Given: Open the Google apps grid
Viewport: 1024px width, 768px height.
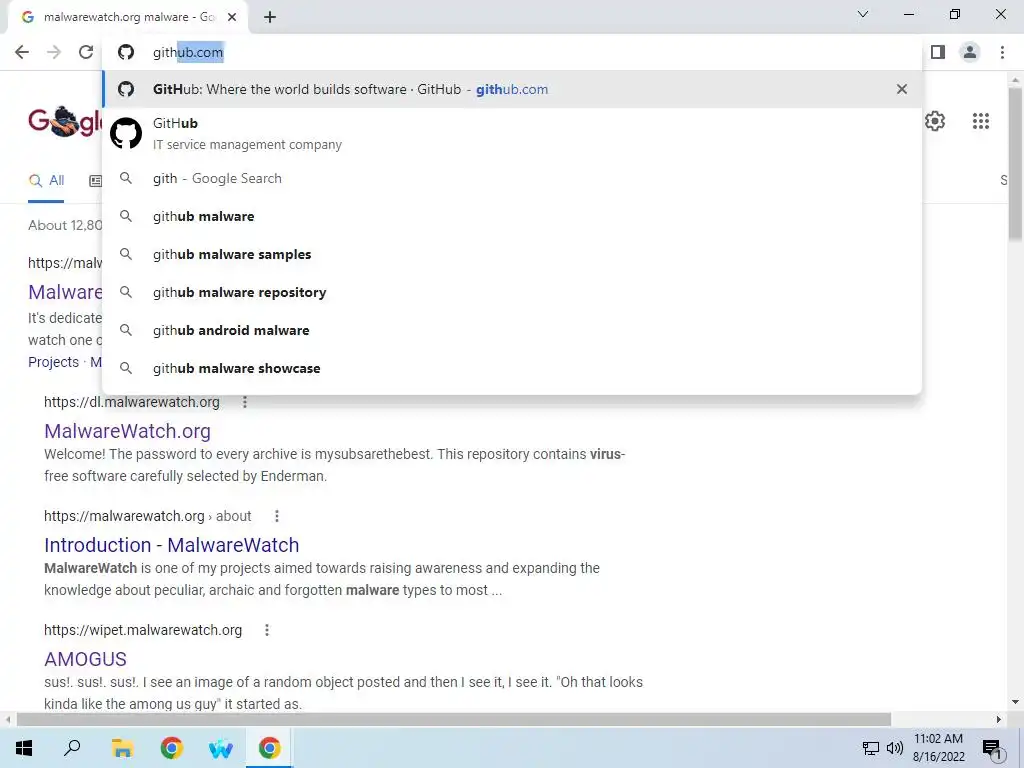Looking at the screenshot, I should coord(980,121).
